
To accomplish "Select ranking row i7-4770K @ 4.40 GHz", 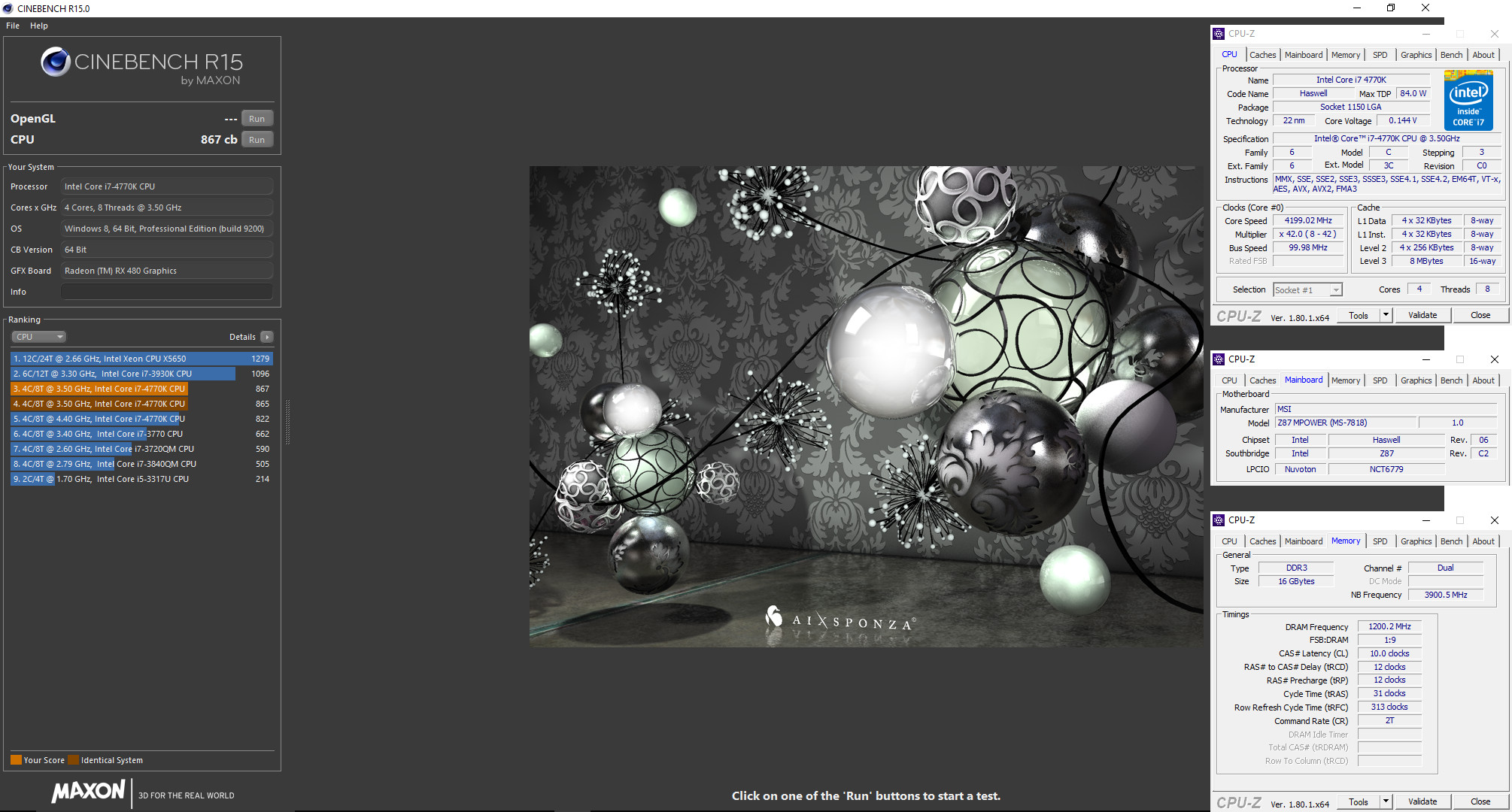I will (x=141, y=419).
